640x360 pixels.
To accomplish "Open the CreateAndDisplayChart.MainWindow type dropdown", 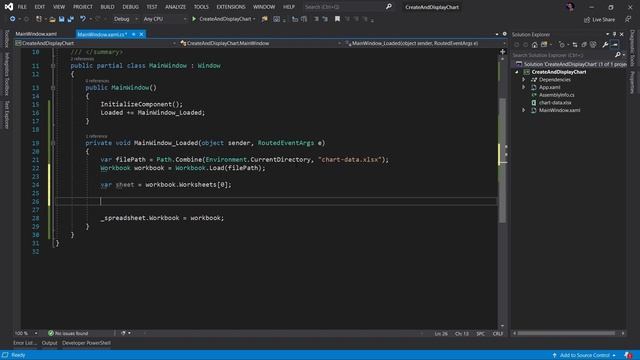I will click(x=260, y=43).
